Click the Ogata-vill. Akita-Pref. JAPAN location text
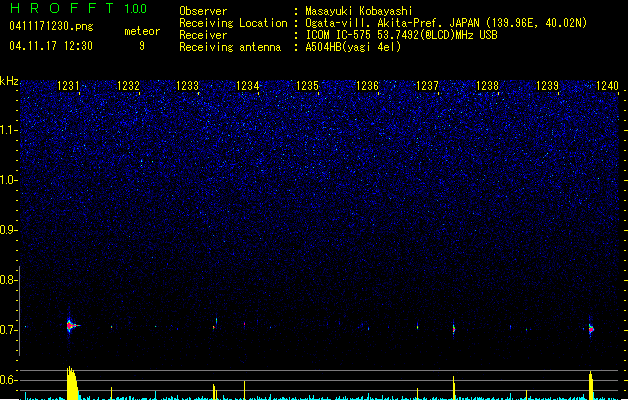 click(x=446, y=23)
